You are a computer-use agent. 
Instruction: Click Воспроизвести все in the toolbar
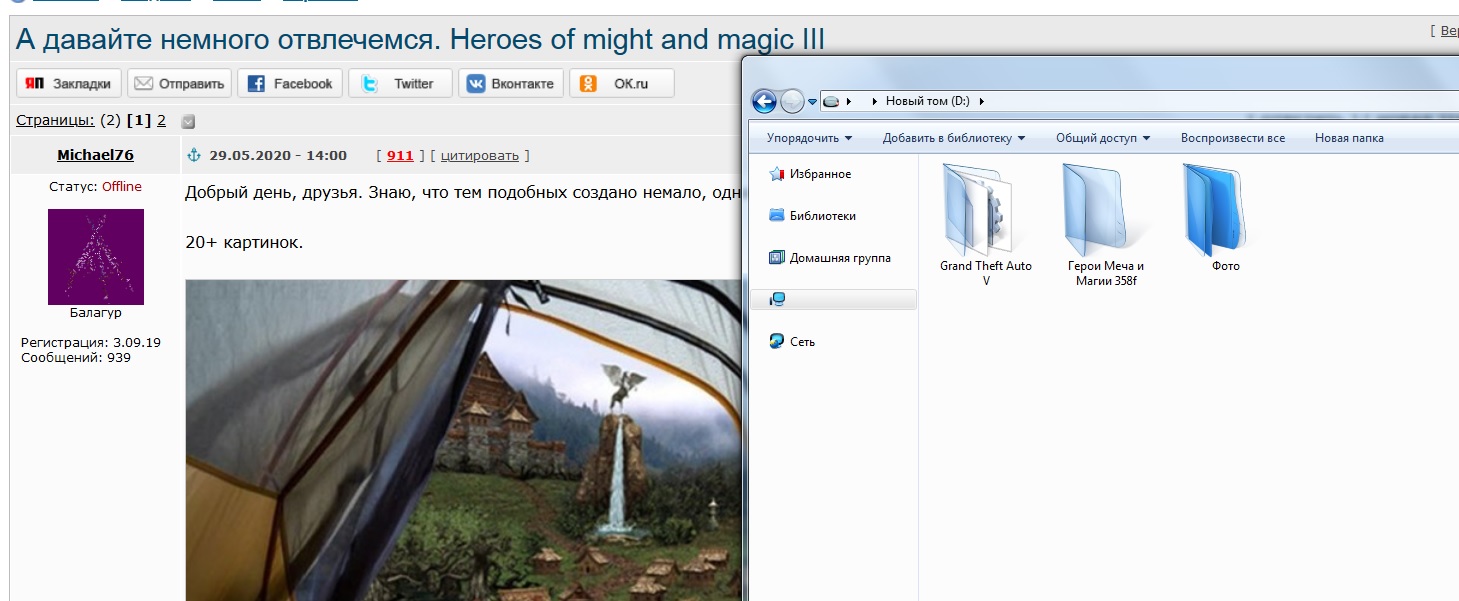[x=1233, y=138]
